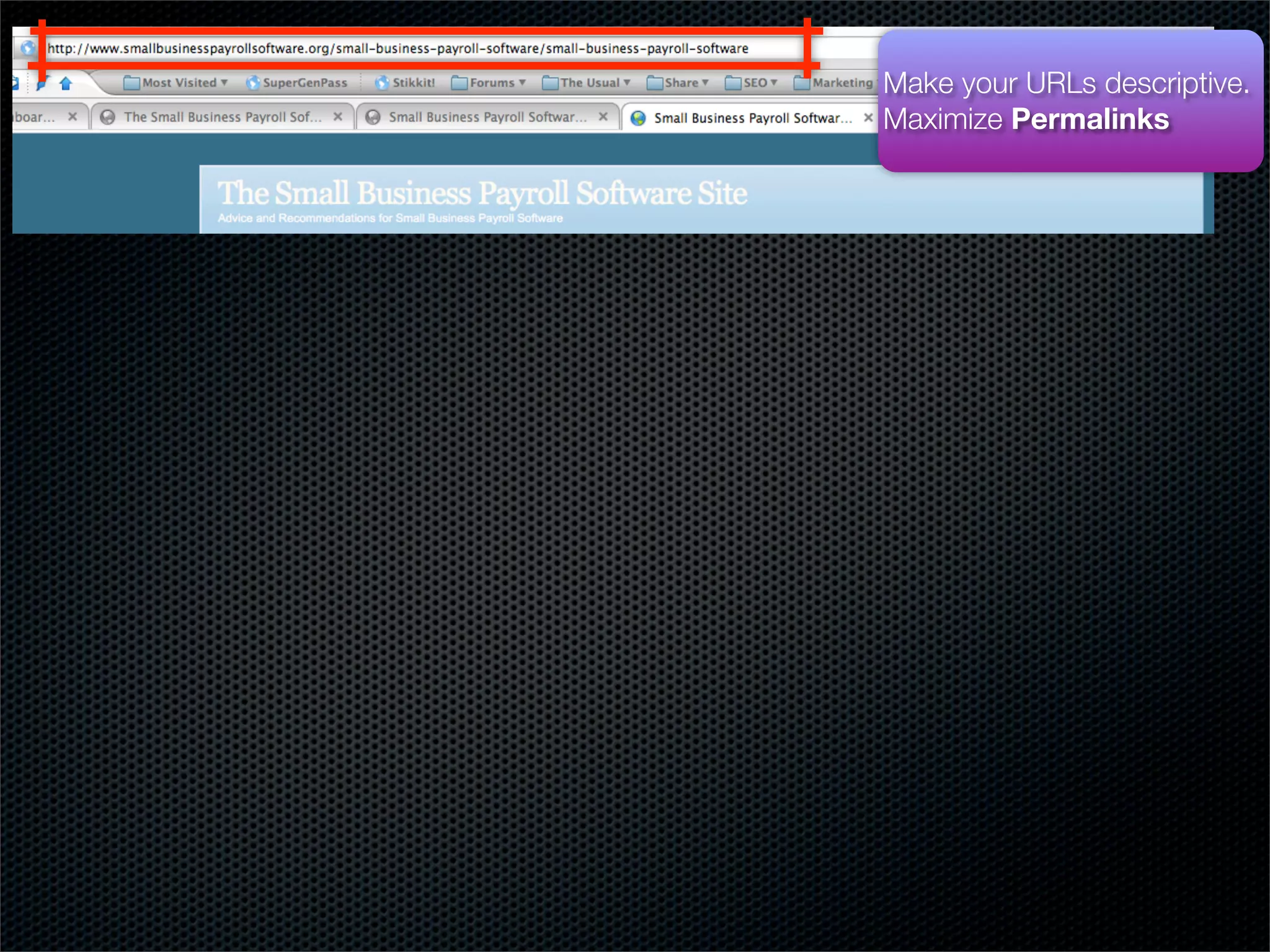Click favicon of active colored-globe tab
This screenshot has width=1270, height=952.
[x=638, y=118]
